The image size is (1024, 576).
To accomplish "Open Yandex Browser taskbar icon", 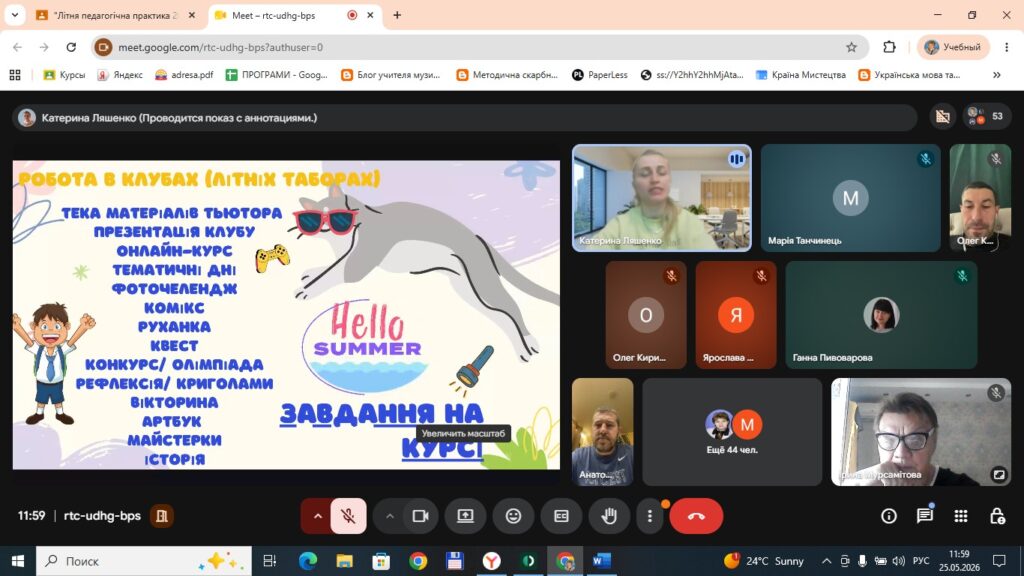I will [x=492, y=561].
